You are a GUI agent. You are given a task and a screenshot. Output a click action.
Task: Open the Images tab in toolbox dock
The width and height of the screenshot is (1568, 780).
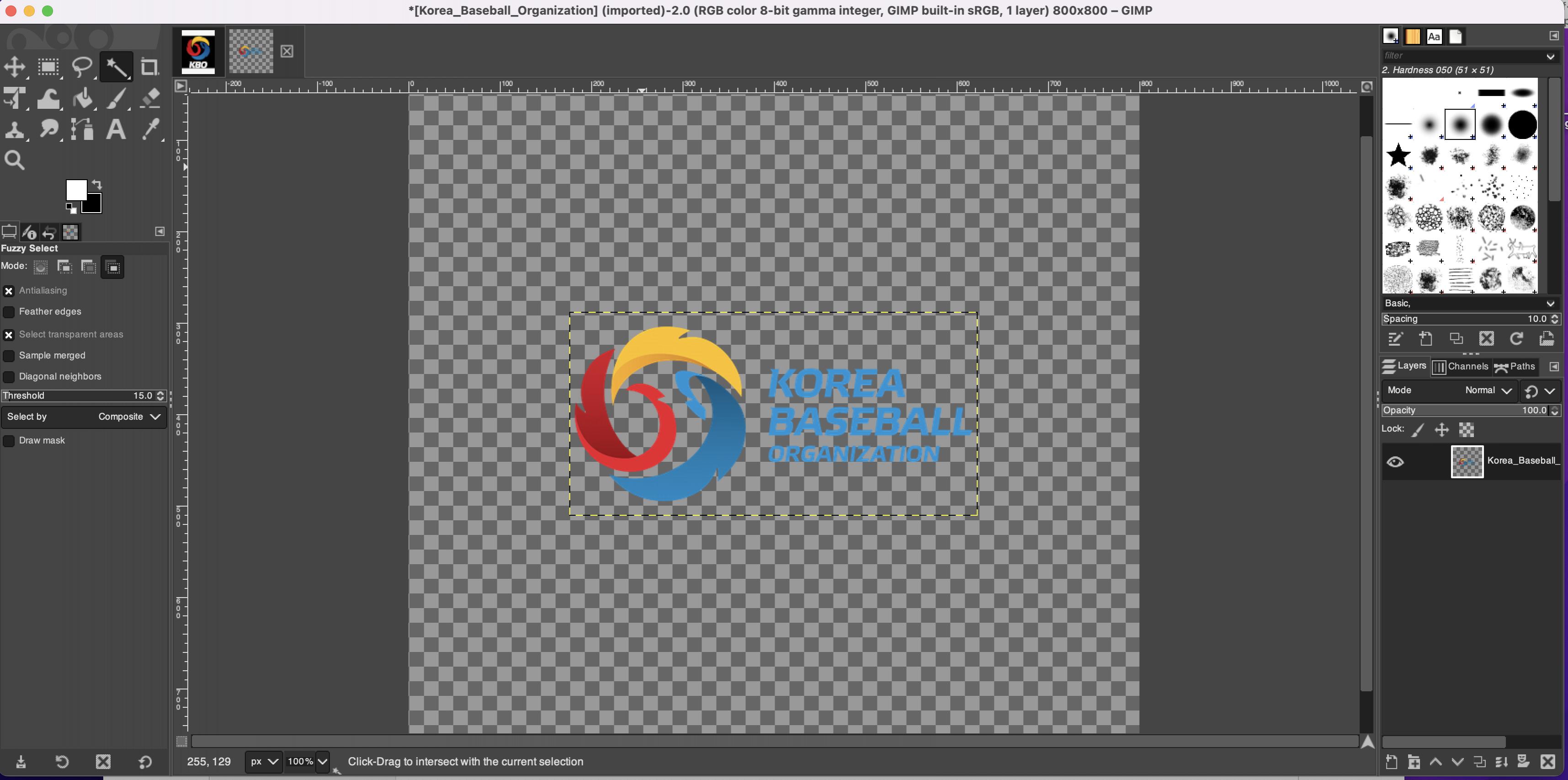coord(71,232)
